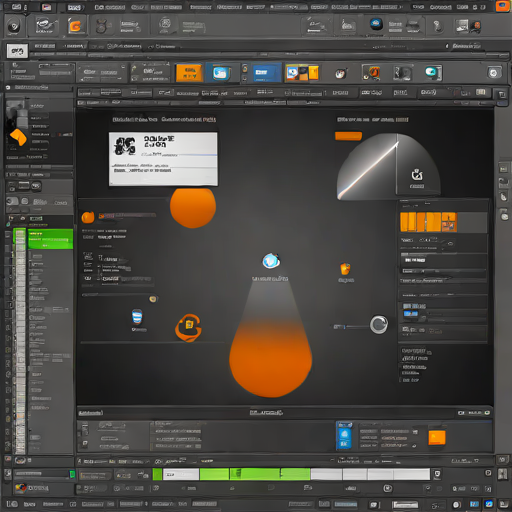Click the teal camera icon in tool strip
512x512 pixels.
433,72
